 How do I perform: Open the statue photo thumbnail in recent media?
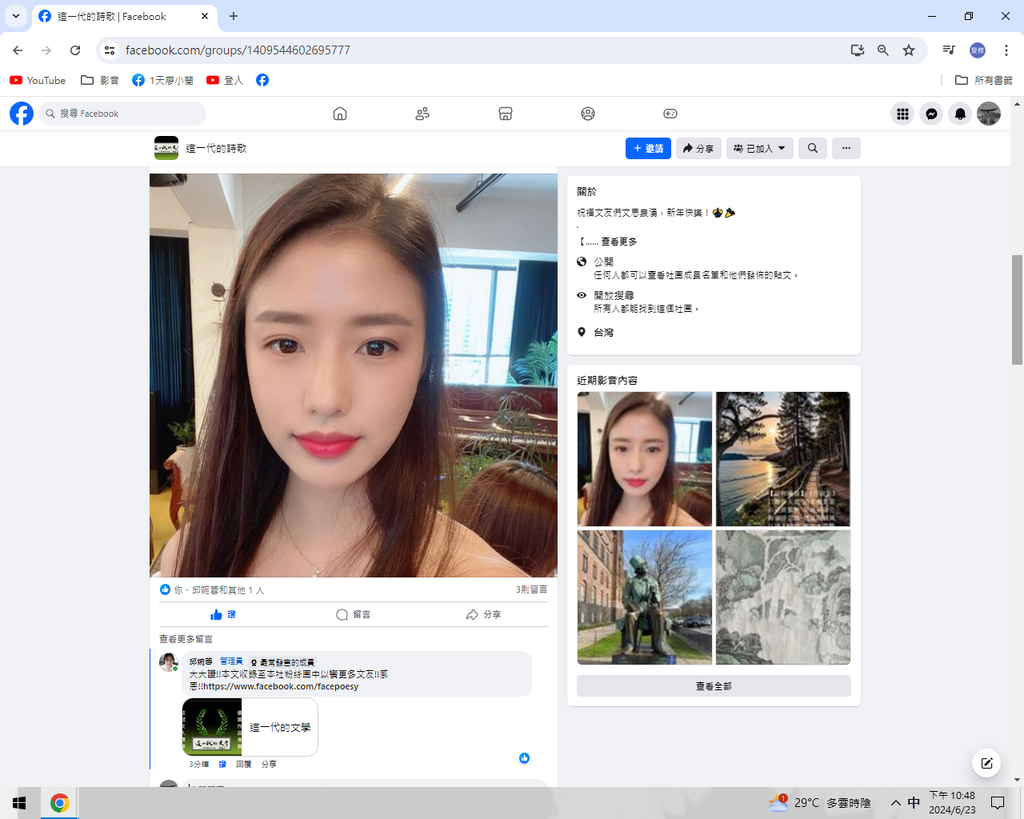point(645,597)
